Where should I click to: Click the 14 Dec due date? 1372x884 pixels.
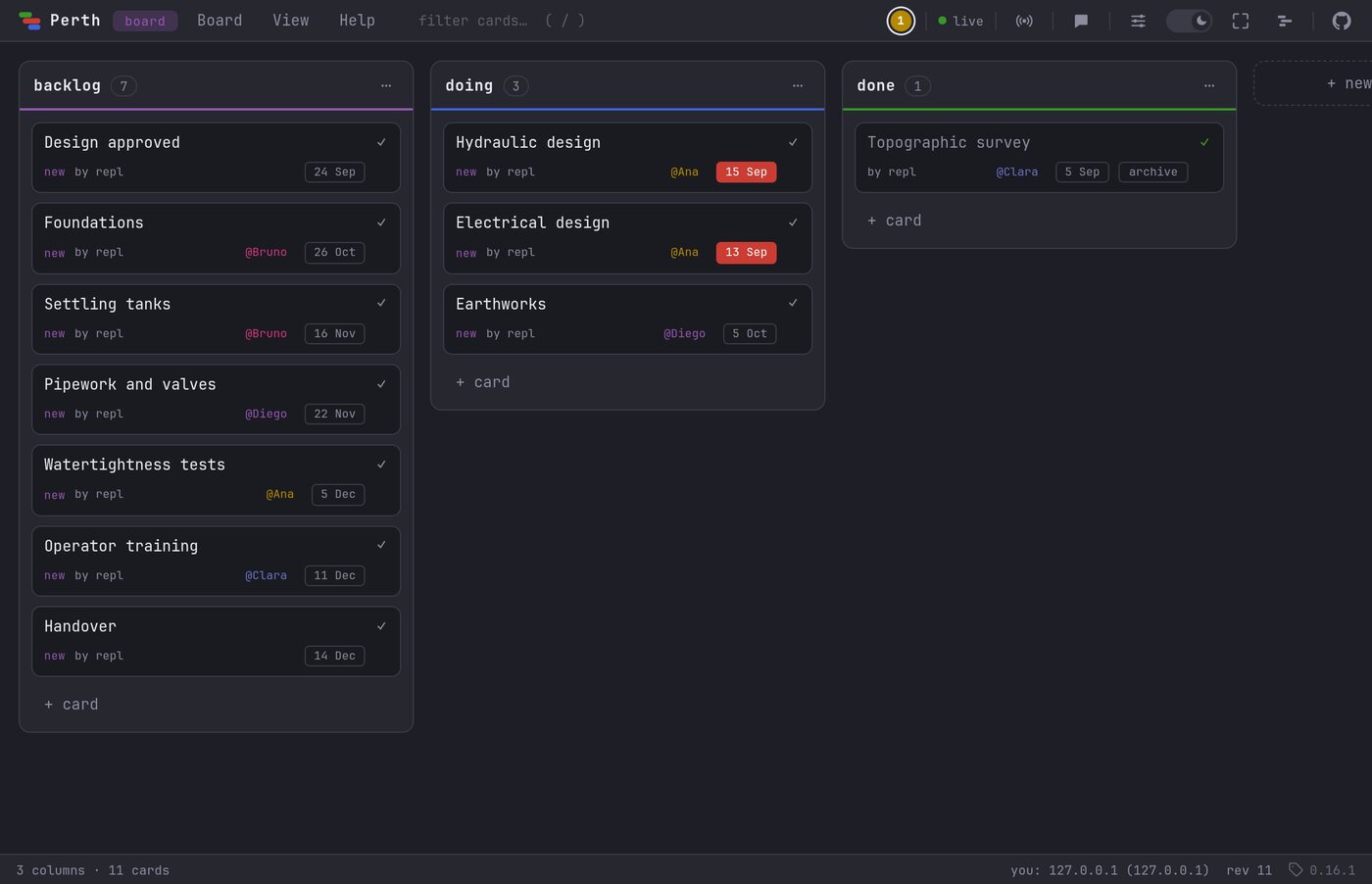(x=334, y=656)
